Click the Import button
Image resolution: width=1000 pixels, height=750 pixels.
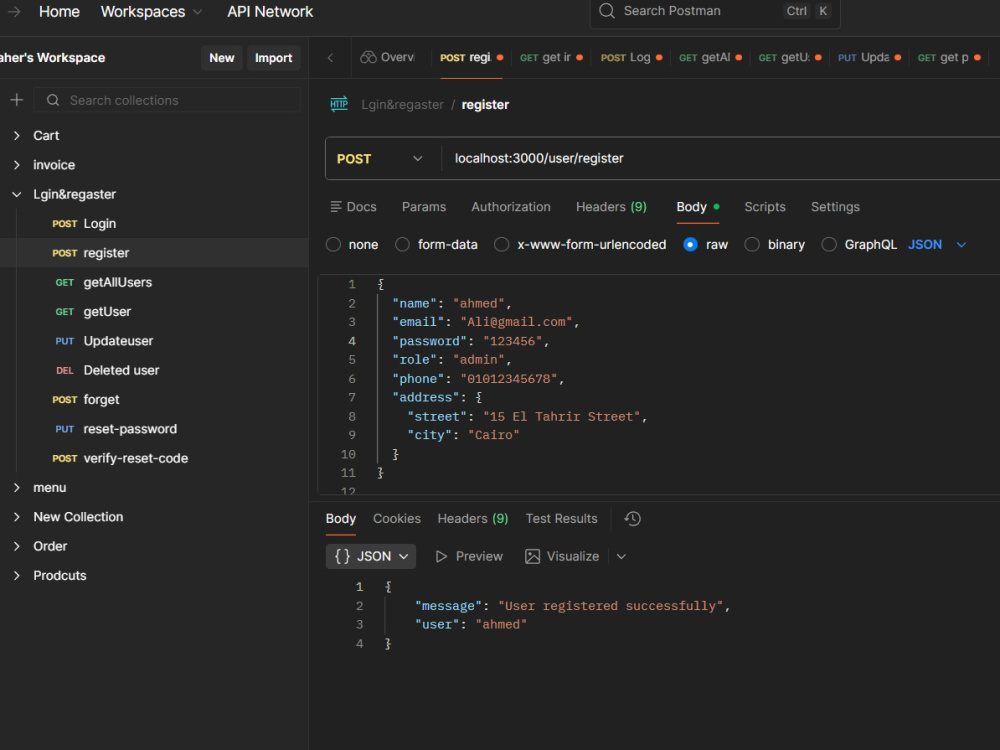click(x=273, y=57)
